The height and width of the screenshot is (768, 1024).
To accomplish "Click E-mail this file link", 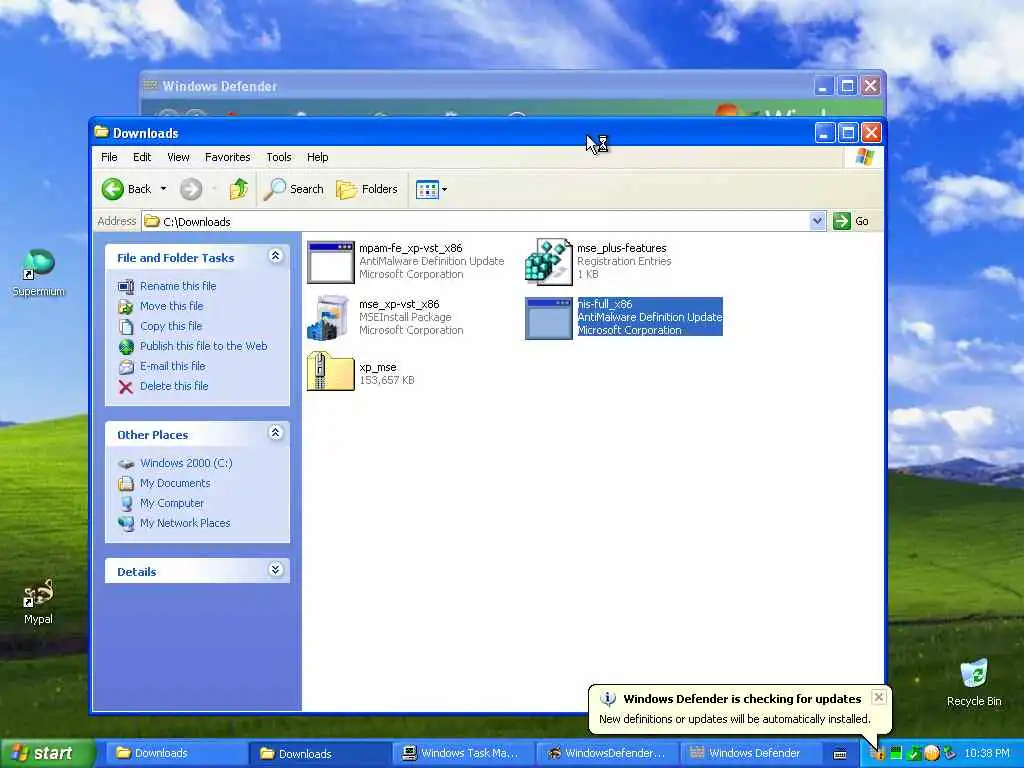I will [172, 366].
